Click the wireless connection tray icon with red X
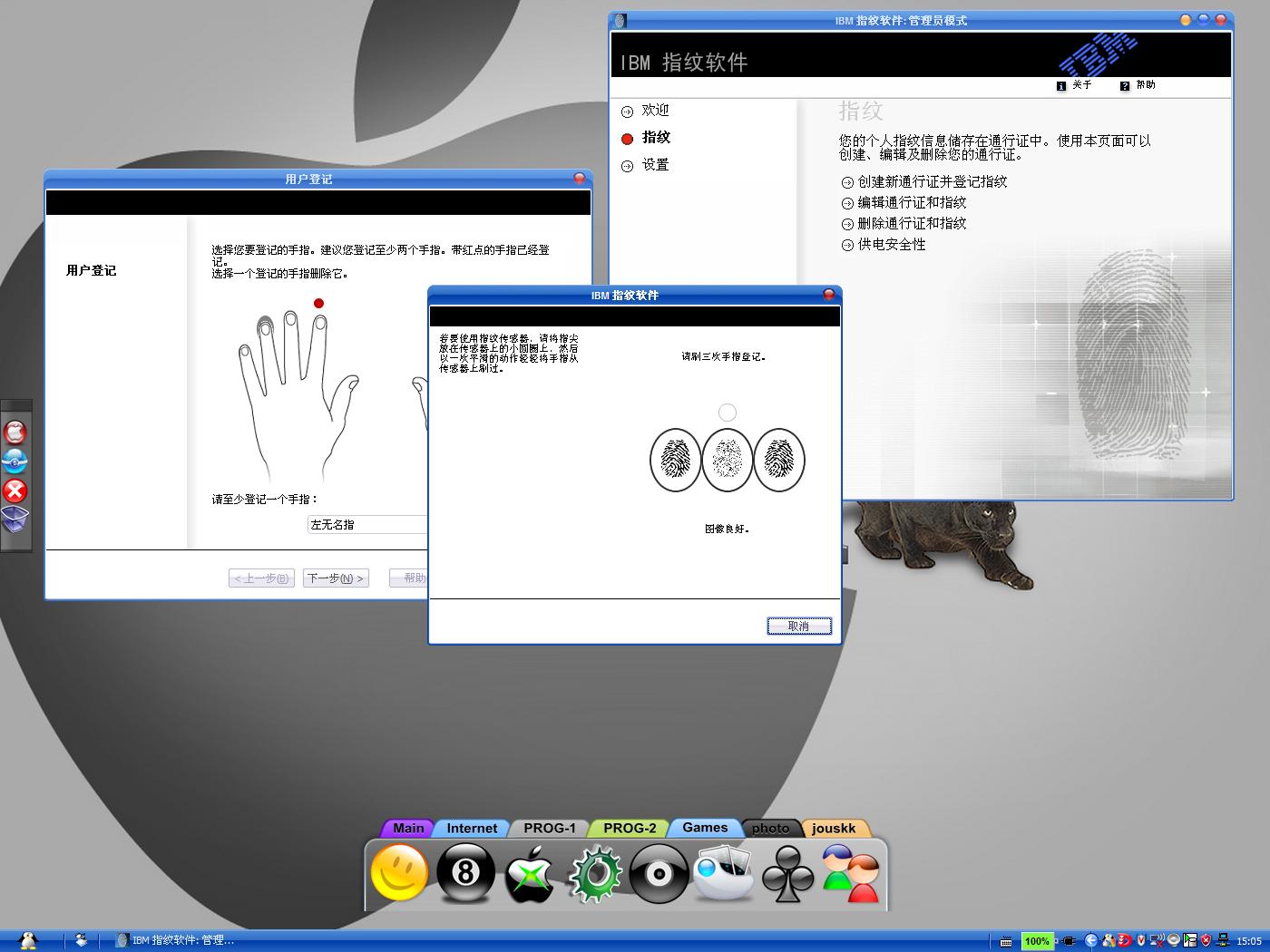This screenshot has height=952, width=1270. 1157,941
